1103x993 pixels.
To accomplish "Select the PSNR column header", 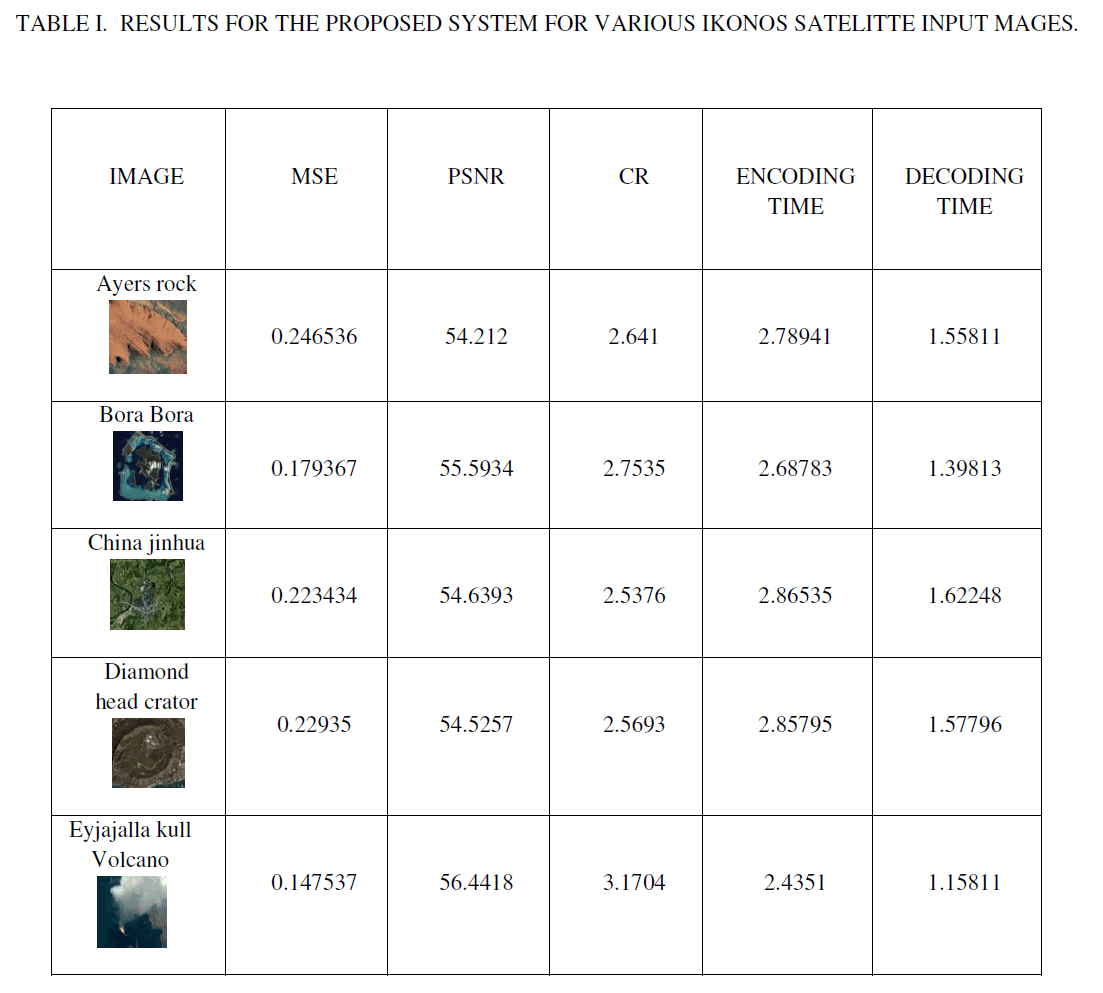I will [476, 177].
